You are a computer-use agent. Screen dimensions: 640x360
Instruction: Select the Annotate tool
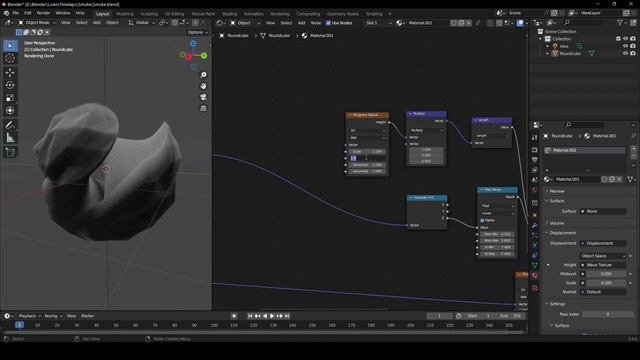pyautogui.click(x=10, y=125)
